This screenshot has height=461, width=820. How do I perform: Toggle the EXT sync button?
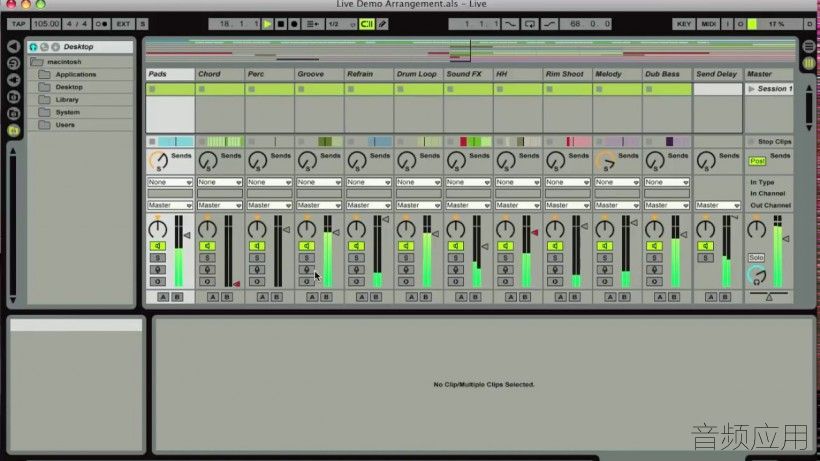click(123, 24)
